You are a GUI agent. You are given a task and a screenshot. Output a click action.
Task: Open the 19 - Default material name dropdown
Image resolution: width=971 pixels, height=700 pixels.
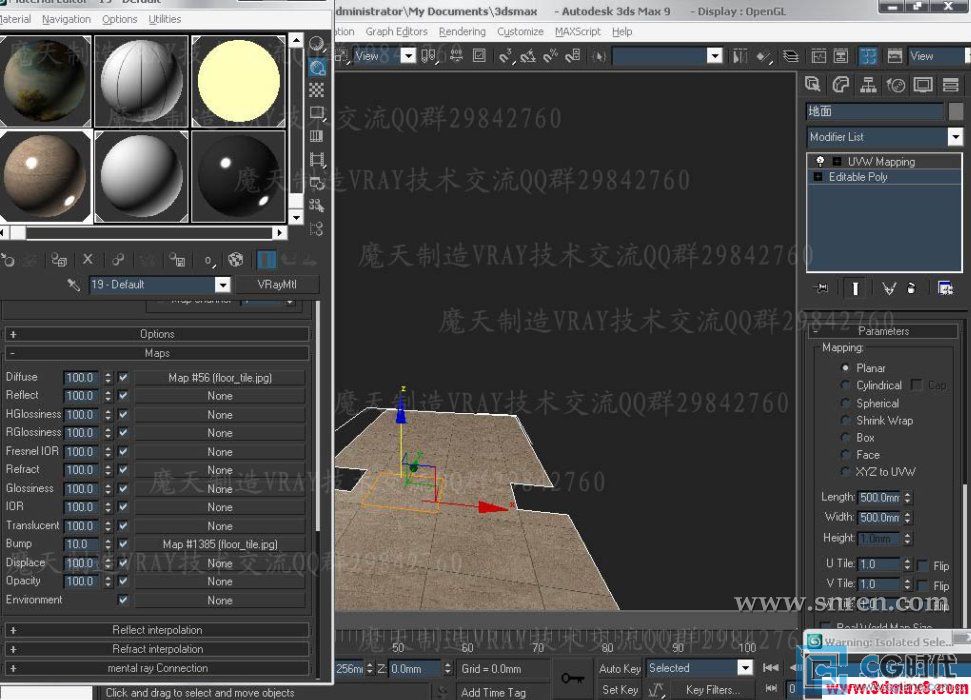(x=222, y=285)
